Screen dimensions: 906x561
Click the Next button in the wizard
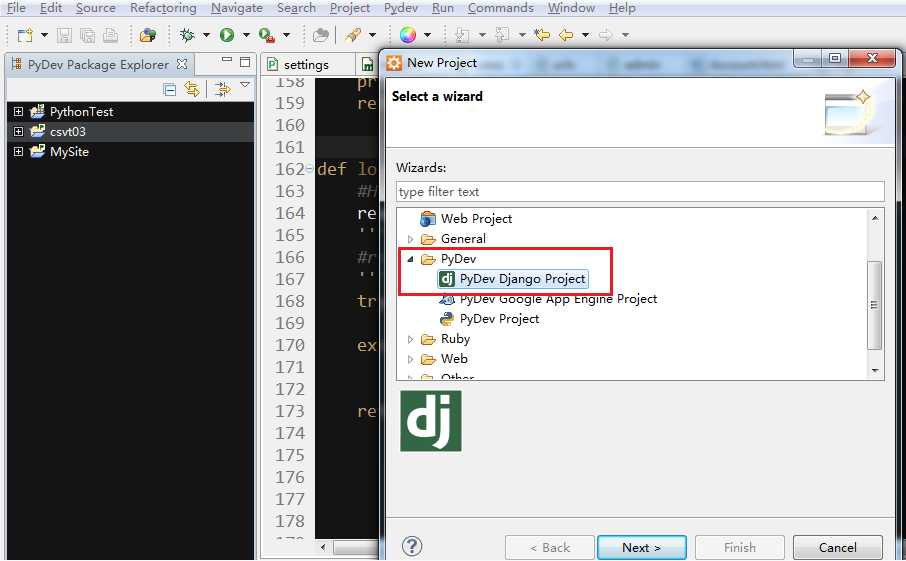point(641,547)
